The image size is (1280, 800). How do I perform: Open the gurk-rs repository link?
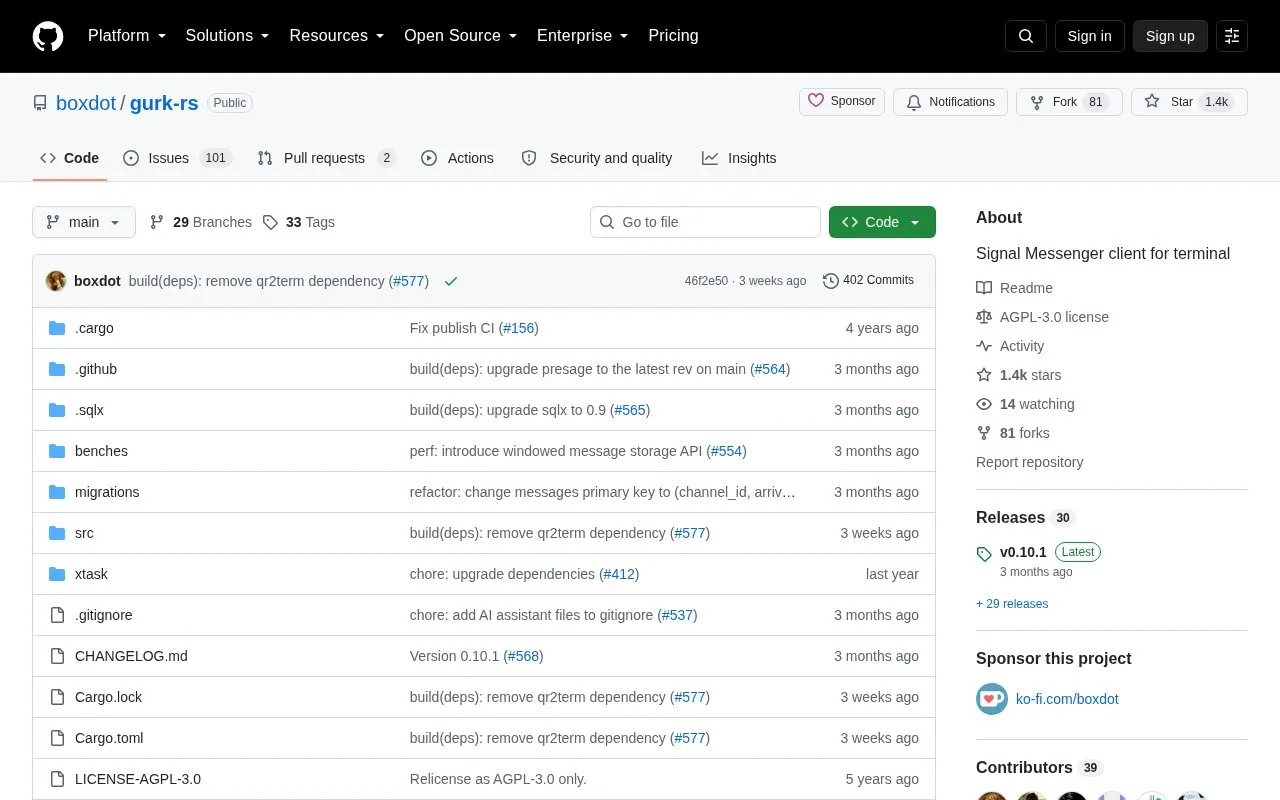pyautogui.click(x=164, y=103)
